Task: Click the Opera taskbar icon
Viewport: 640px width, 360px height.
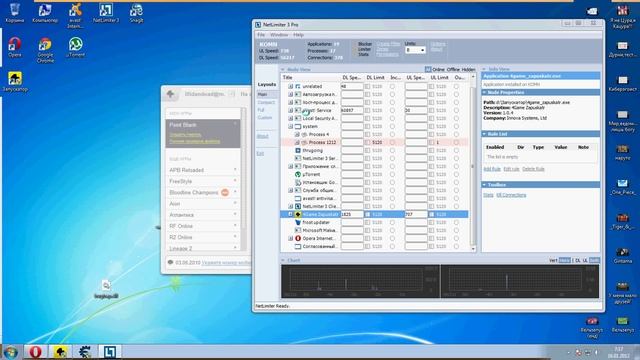Action: coord(35,352)
